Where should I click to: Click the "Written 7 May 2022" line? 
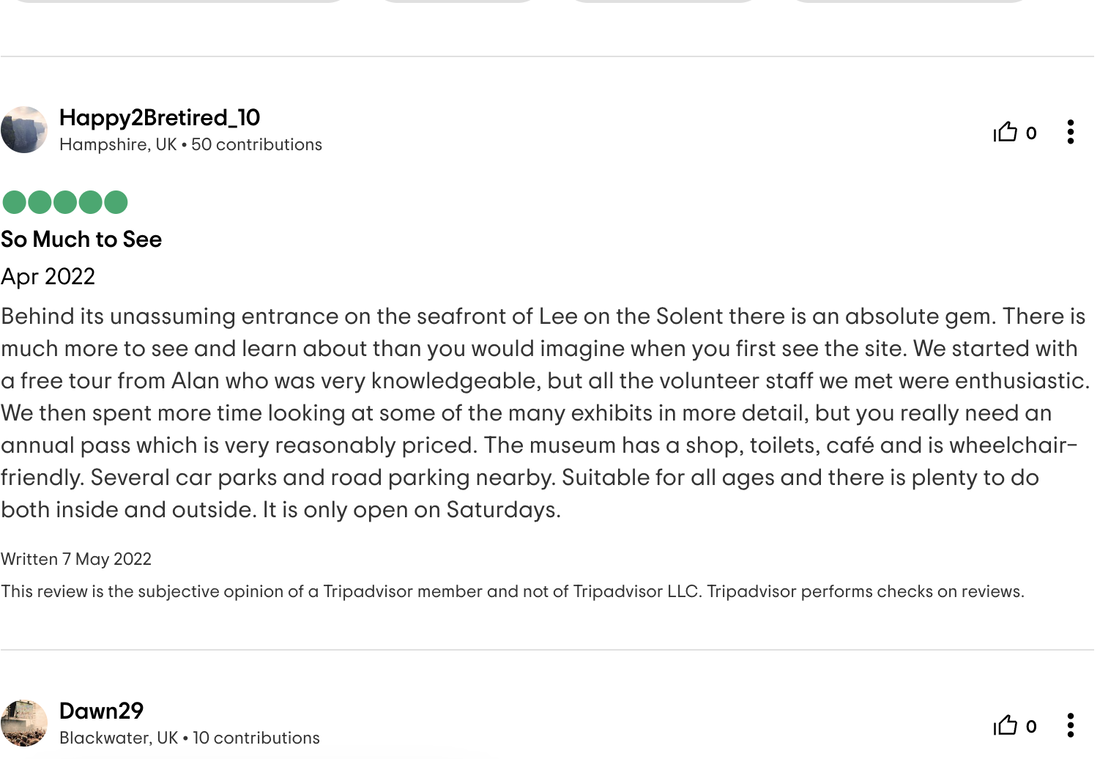point(76,559)
